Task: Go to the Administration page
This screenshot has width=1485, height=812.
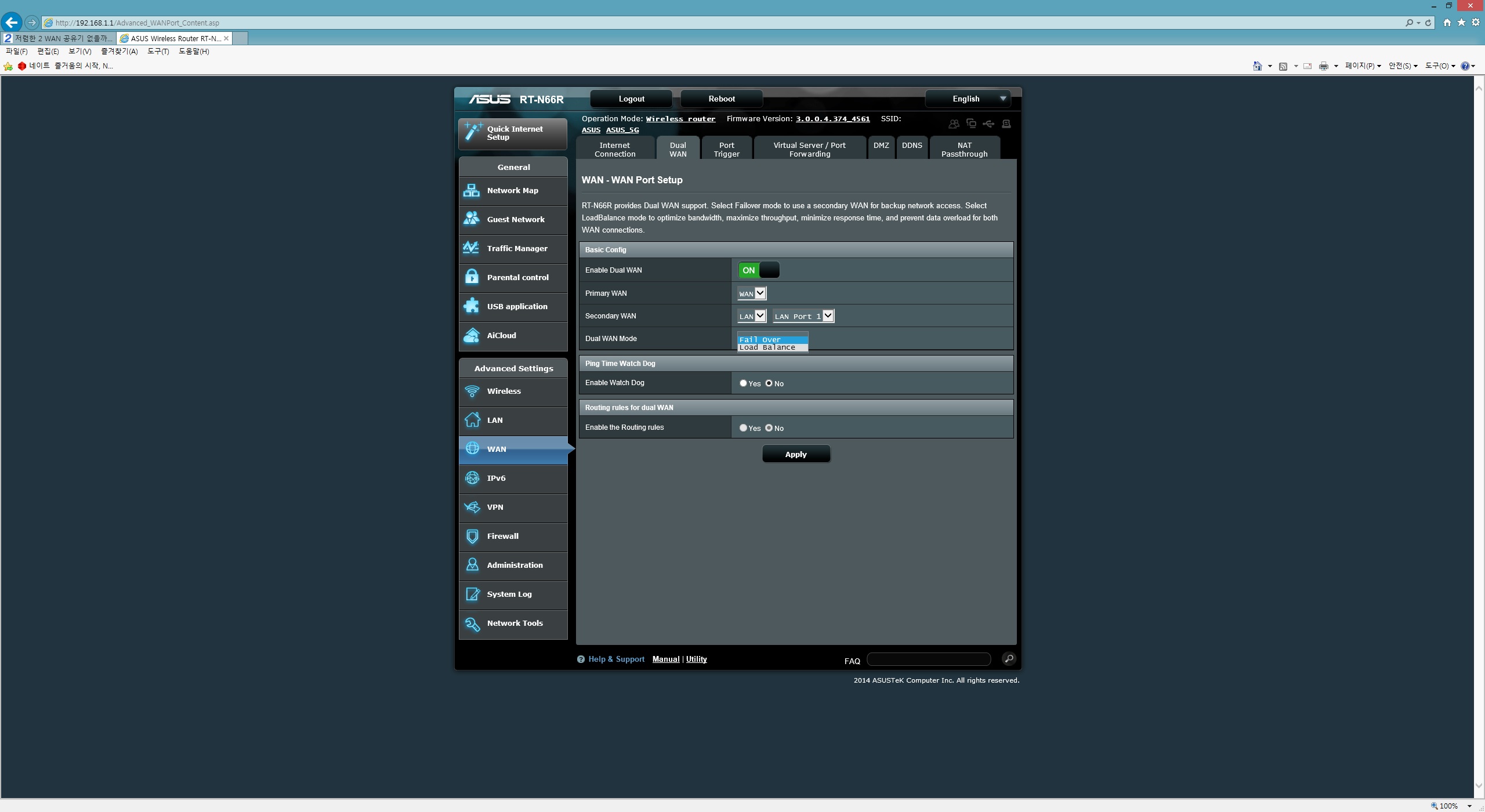Action: pyautogui.click(x=513, y=565)
